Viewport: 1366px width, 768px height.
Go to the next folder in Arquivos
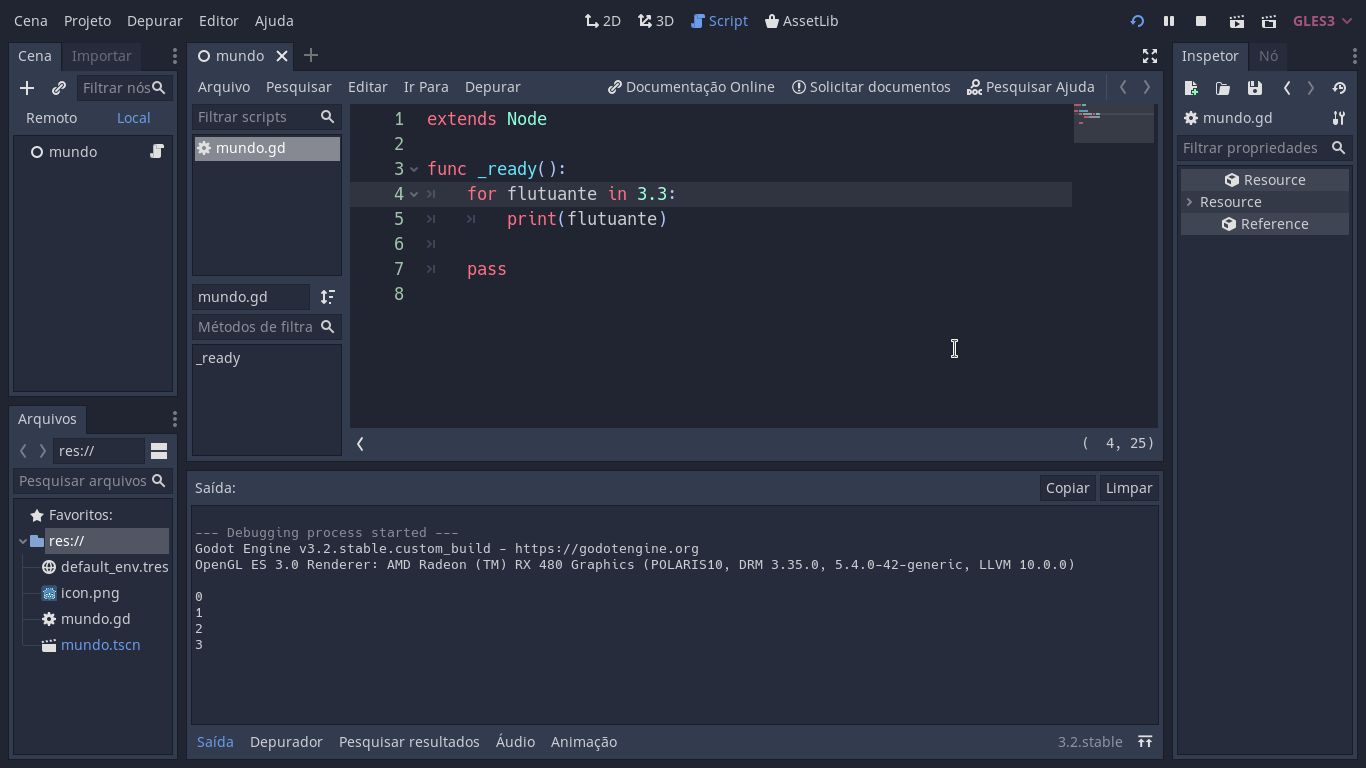pyautogui.click(x=43, y=451)
